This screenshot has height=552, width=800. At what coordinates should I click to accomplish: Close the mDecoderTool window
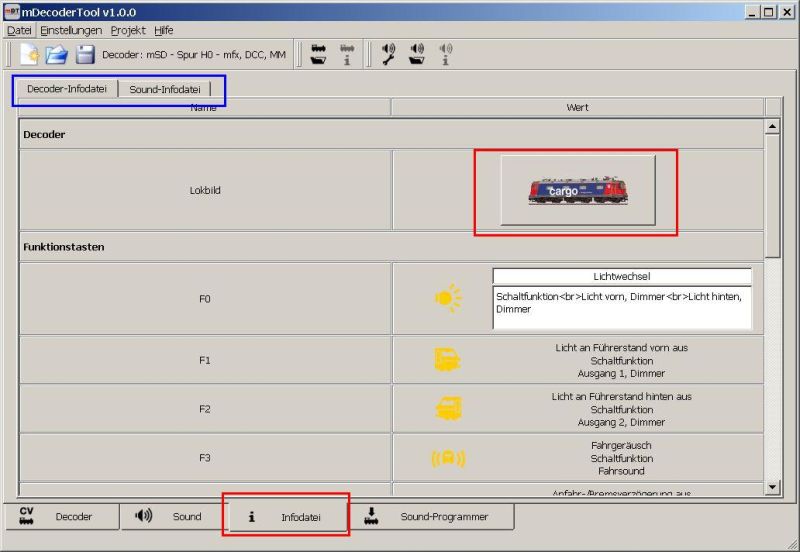click(787, 12)
